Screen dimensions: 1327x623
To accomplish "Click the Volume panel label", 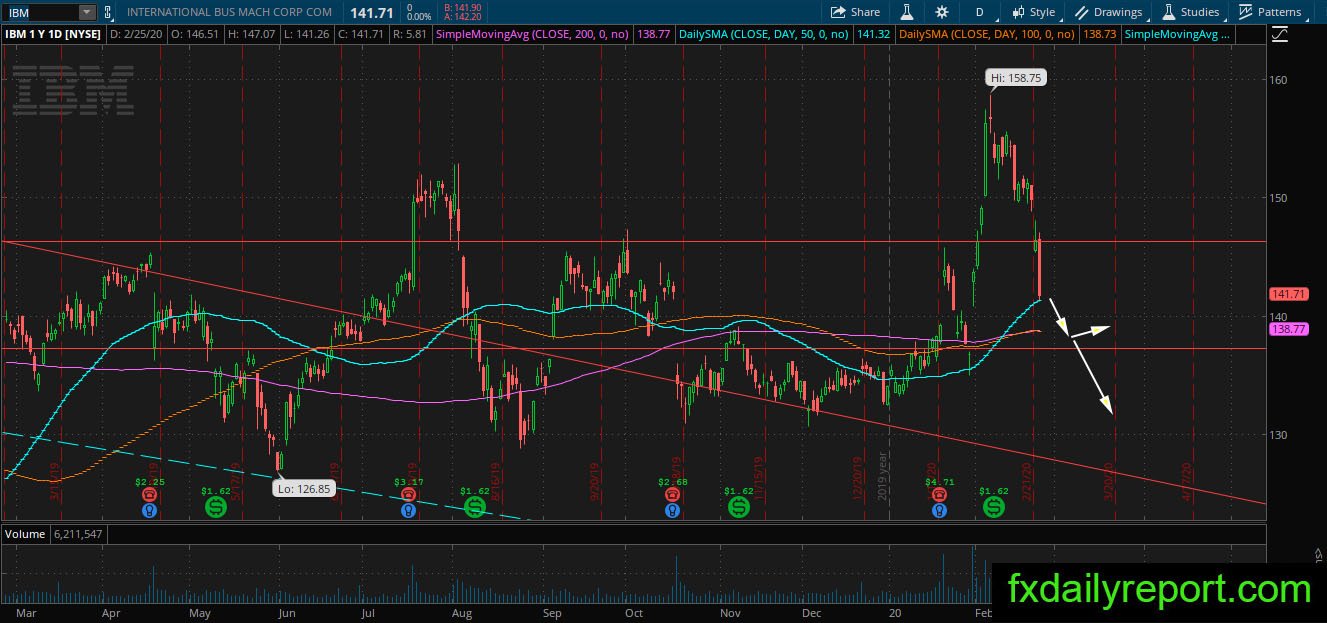I will (24, 534).
